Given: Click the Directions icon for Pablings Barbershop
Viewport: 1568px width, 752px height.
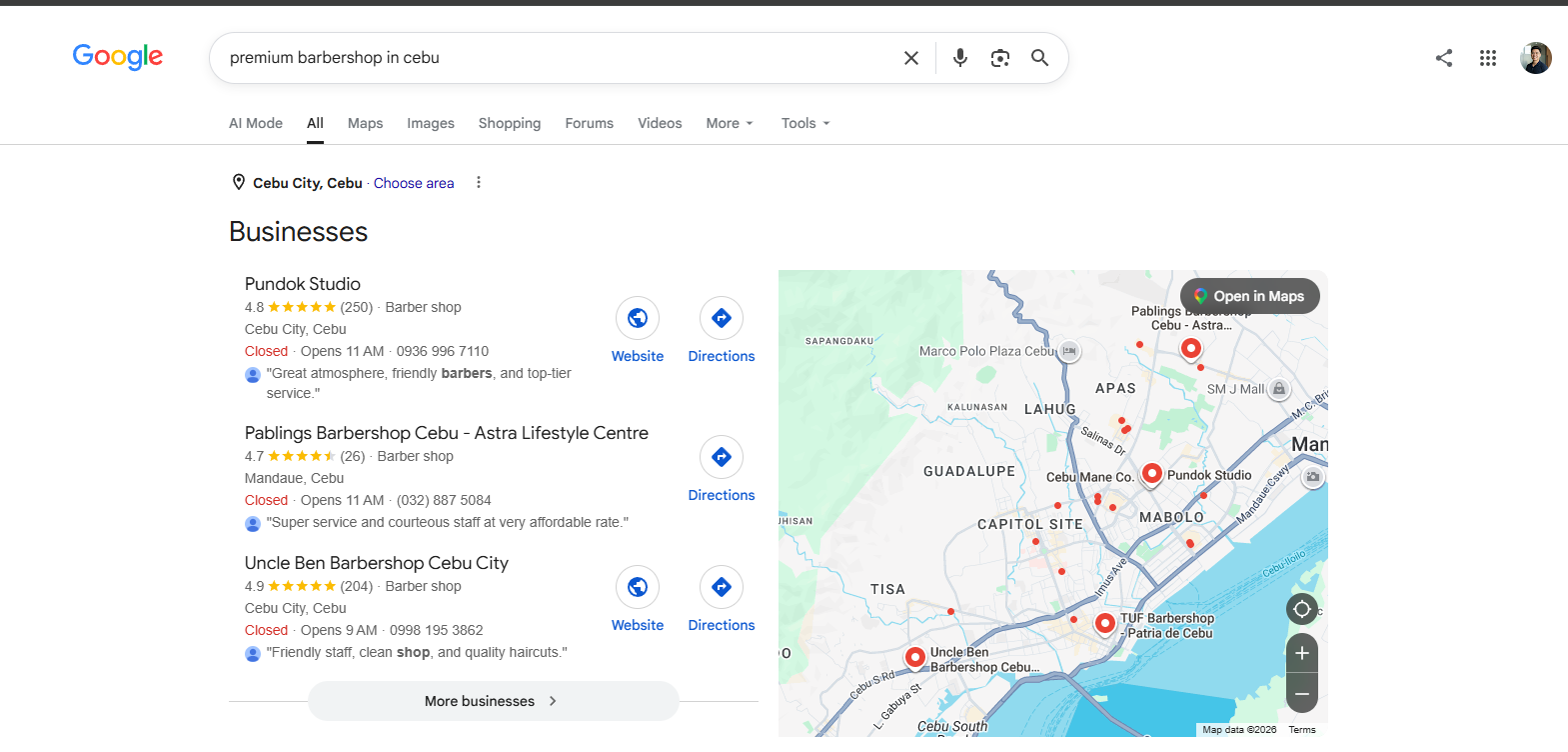Looking at the screenshot, I should click(722, 457).
